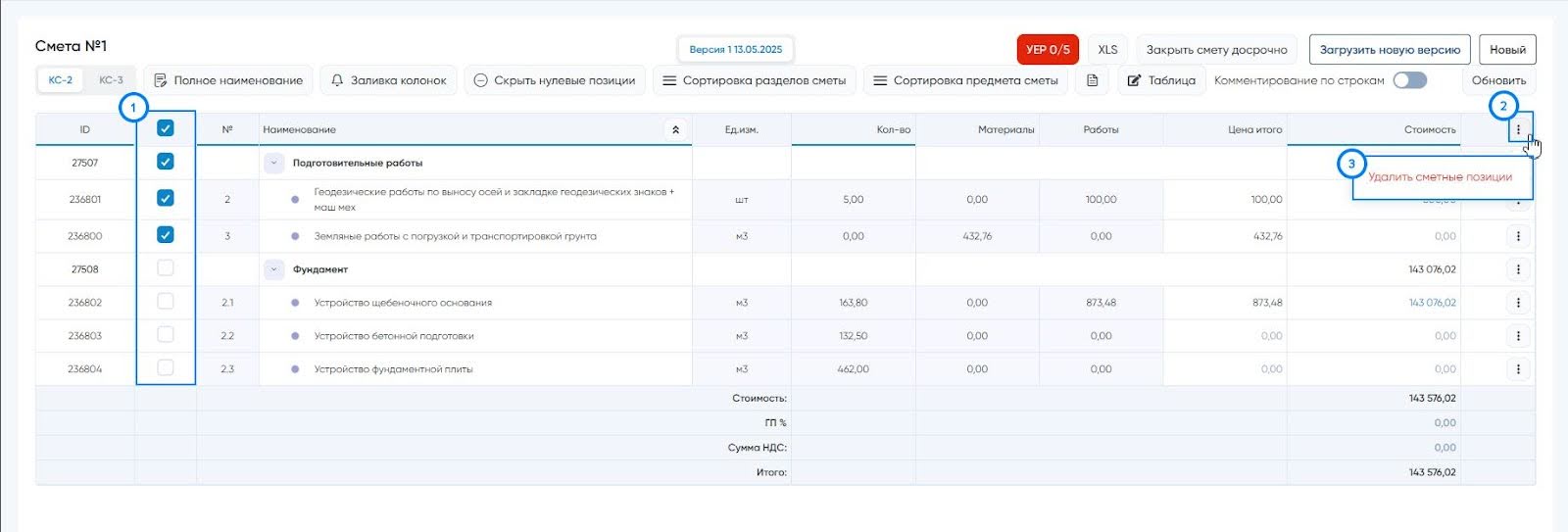Click Загрузить новую версию button
Viewport: 1568px width, 532px height.
[x=1389, y=49]
